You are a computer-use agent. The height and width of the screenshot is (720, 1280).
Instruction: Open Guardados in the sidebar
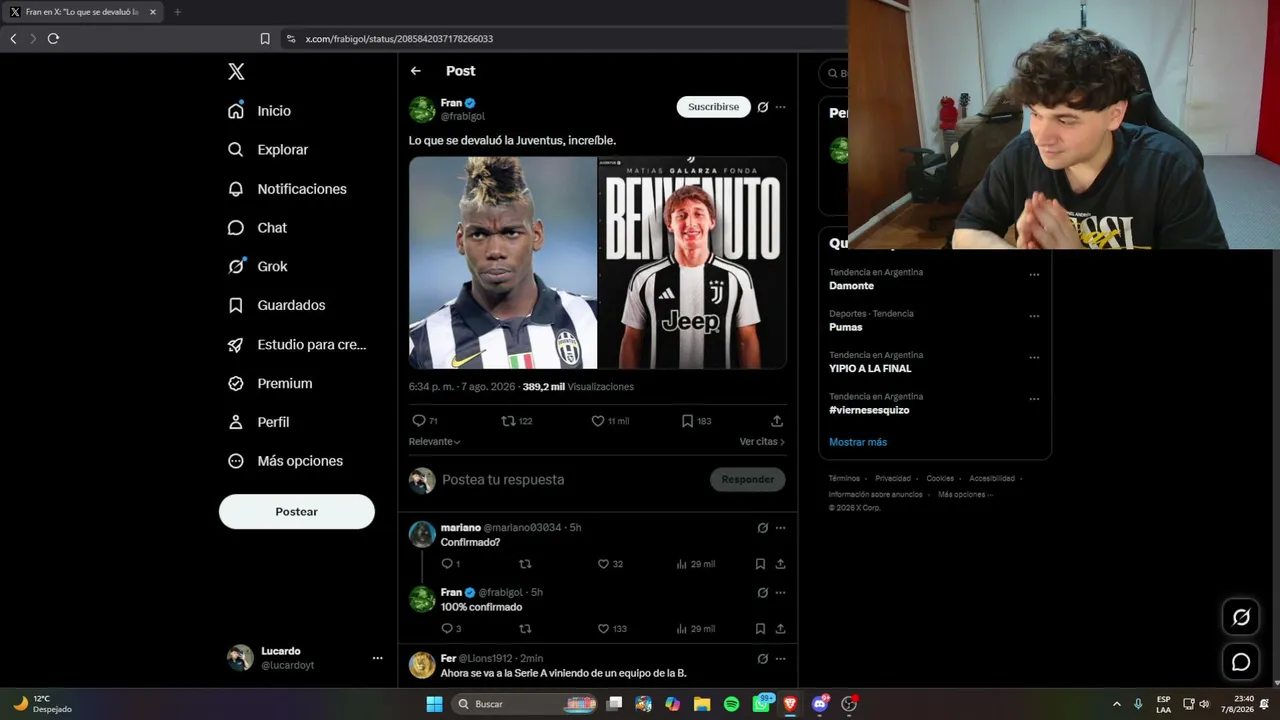coord(276,305)
